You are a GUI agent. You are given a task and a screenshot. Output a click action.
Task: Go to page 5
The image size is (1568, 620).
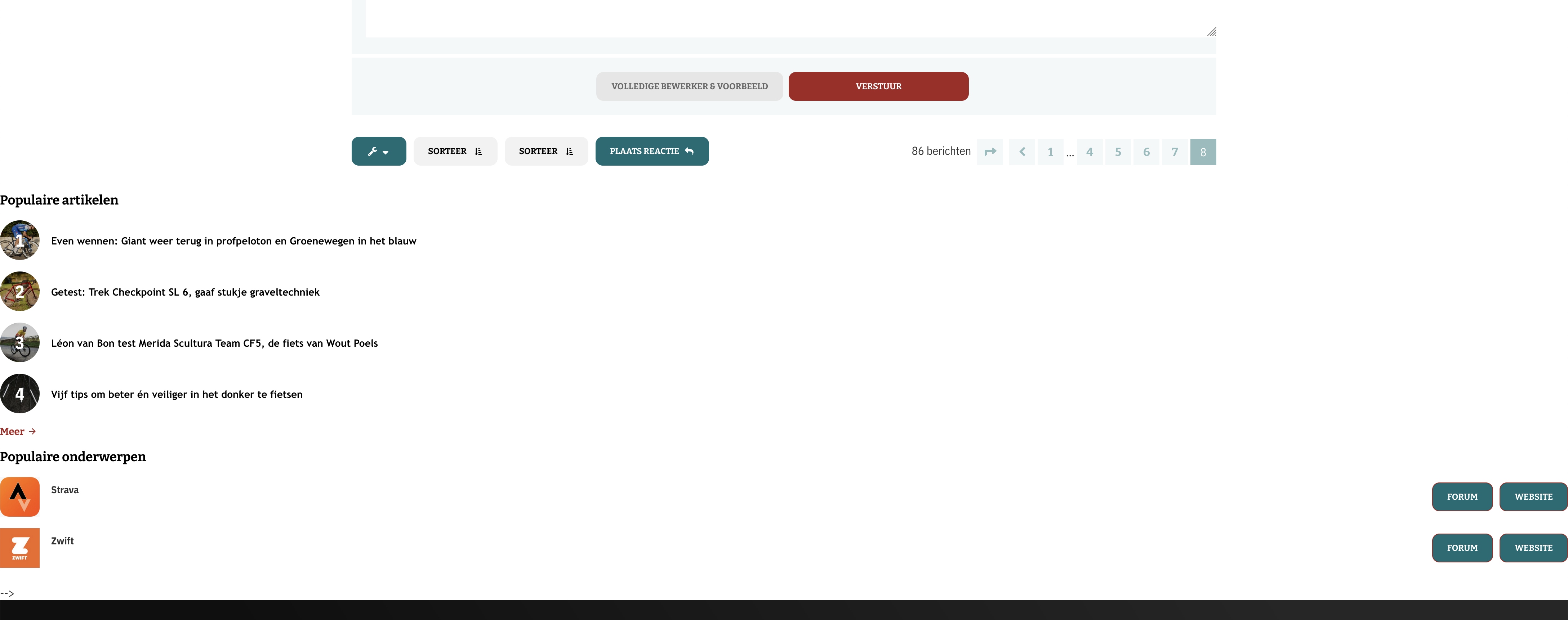click(x=1118, y=152)
